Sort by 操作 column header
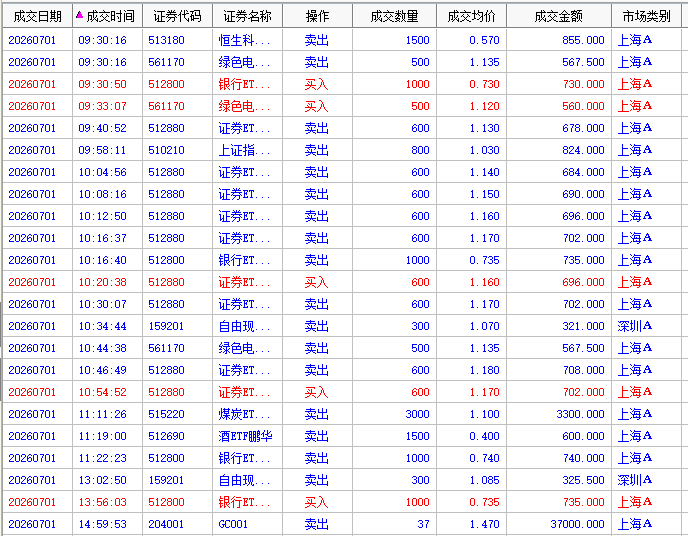Viewport: 688px width, 536px height. tap(317, 16)
